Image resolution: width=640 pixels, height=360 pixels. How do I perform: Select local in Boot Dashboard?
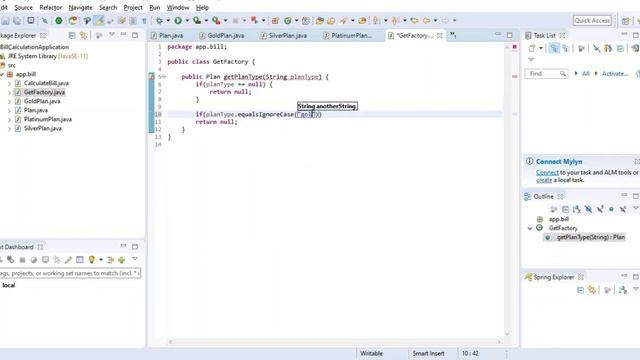coord(9,285)
